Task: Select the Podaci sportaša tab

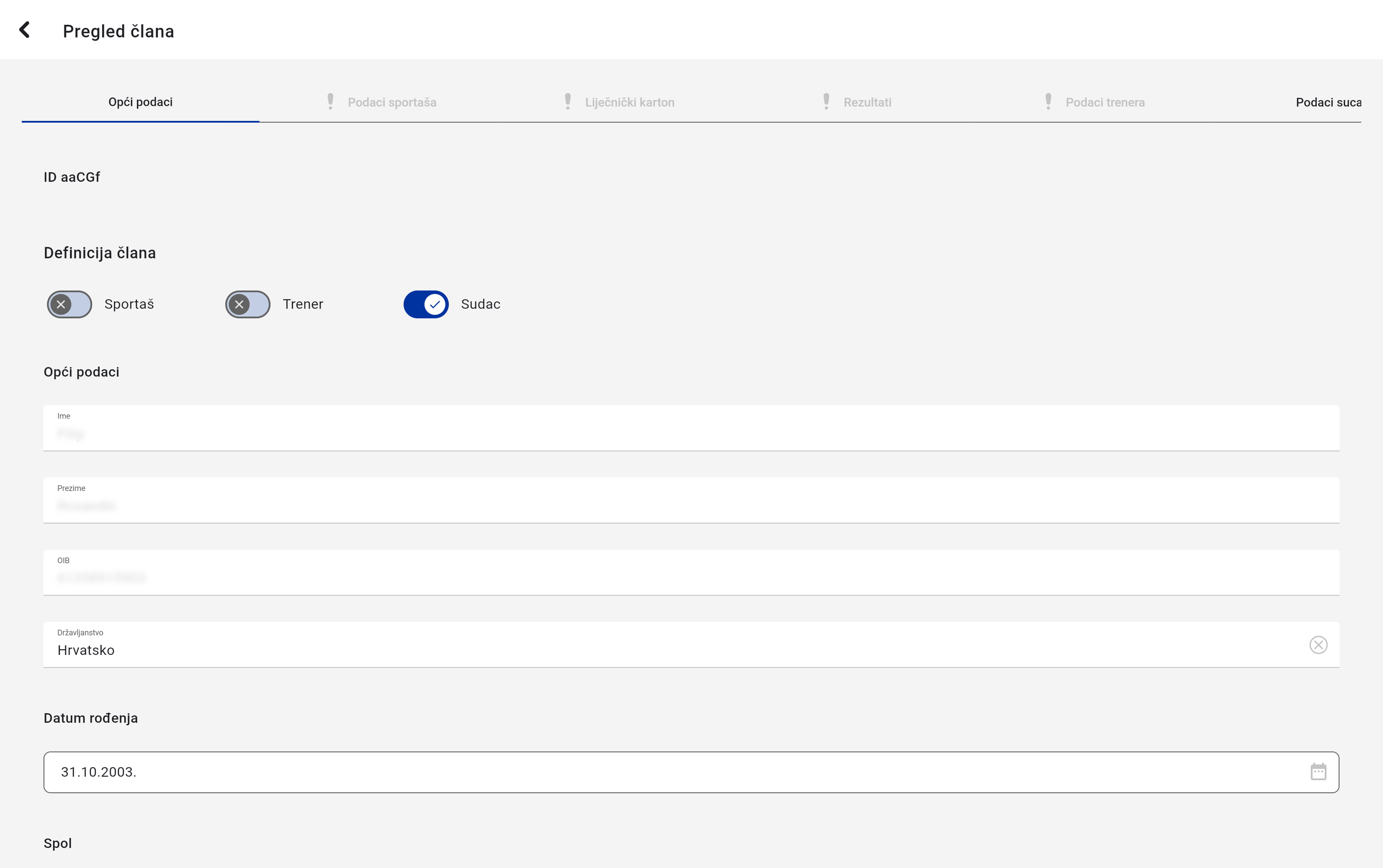Action: 392,102
